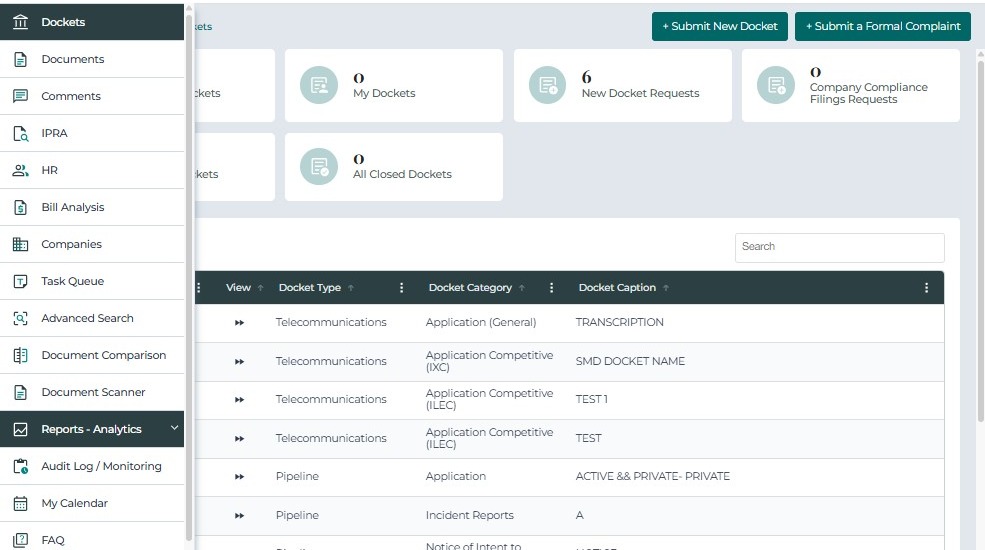Open Docket Type column options menu
The width and height of the screenshot is (985, 550).
[402, 288]
